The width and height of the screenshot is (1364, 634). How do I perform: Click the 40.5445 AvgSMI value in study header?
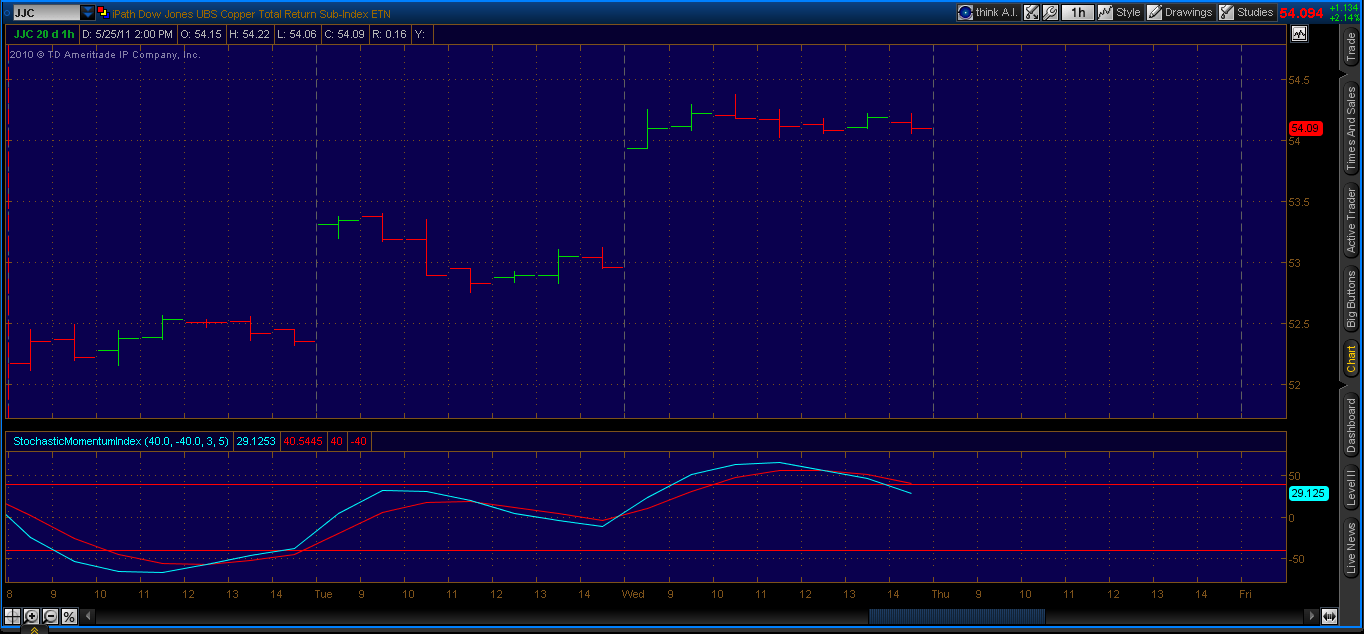[304, 440]
